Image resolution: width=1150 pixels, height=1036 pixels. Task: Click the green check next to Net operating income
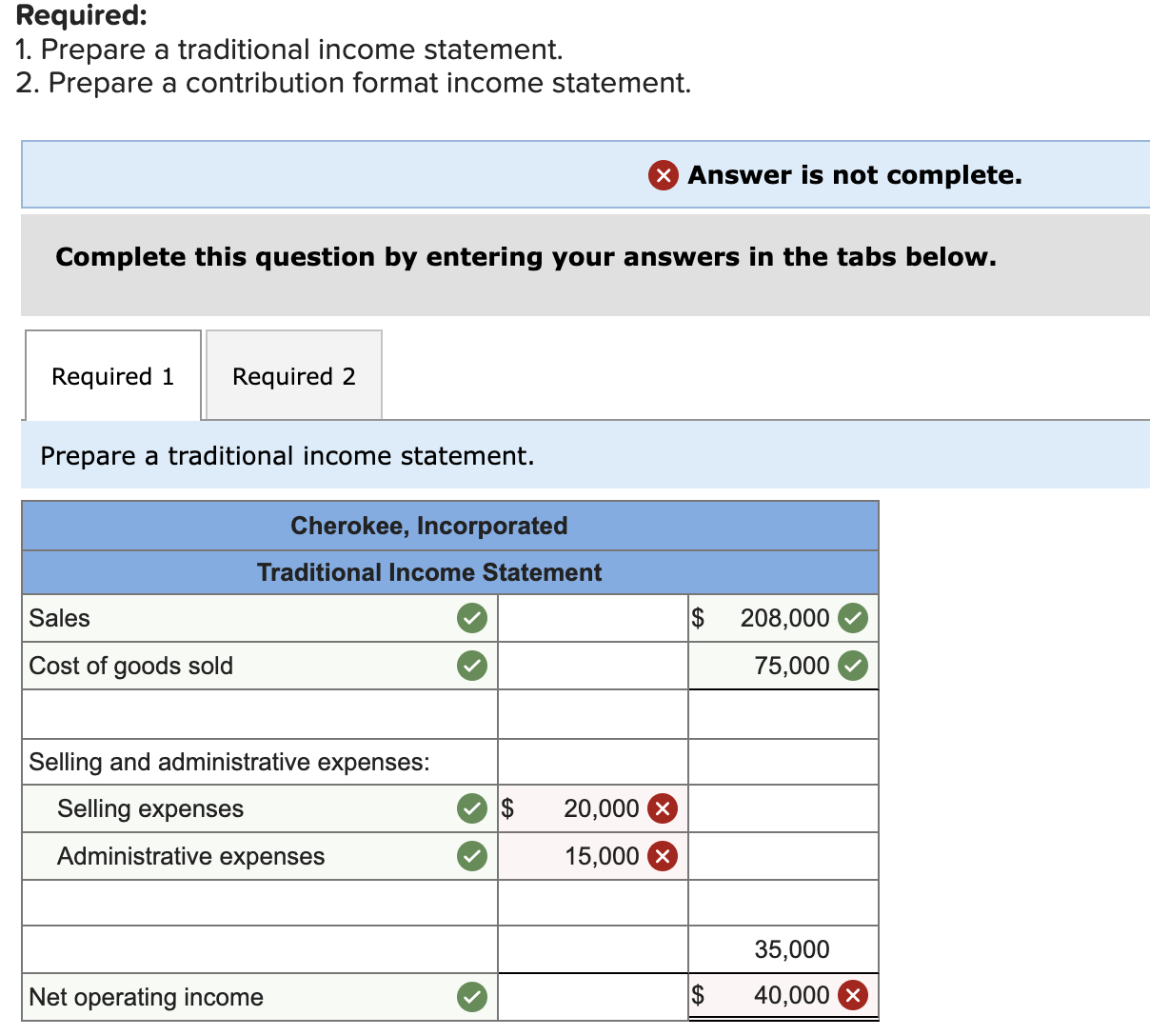(x=472, y=997)
